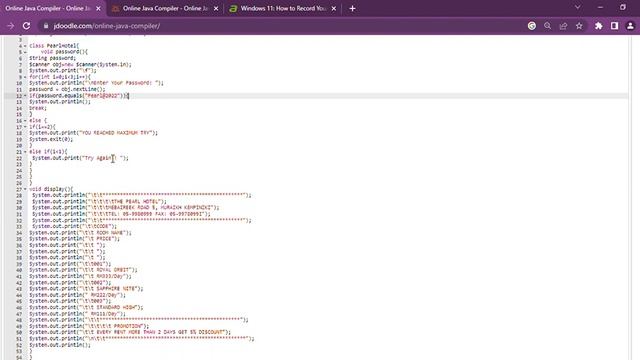The width and height of the screenshot is (640, 360).
Task: Share this page via share icon
Action: click(x=563, y=26)
